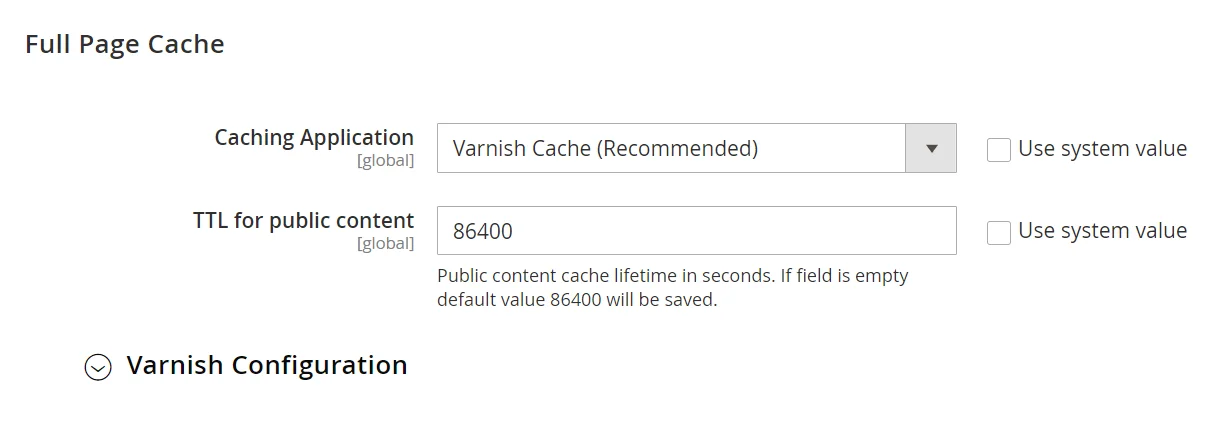
Task: Click the 'default value 86400 will be saved' text
Action: click(x=577, y=299)
